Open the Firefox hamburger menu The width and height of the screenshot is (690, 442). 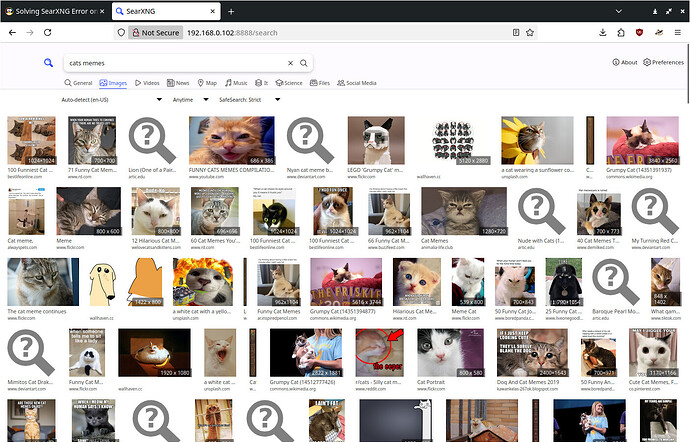click(675, 32)
